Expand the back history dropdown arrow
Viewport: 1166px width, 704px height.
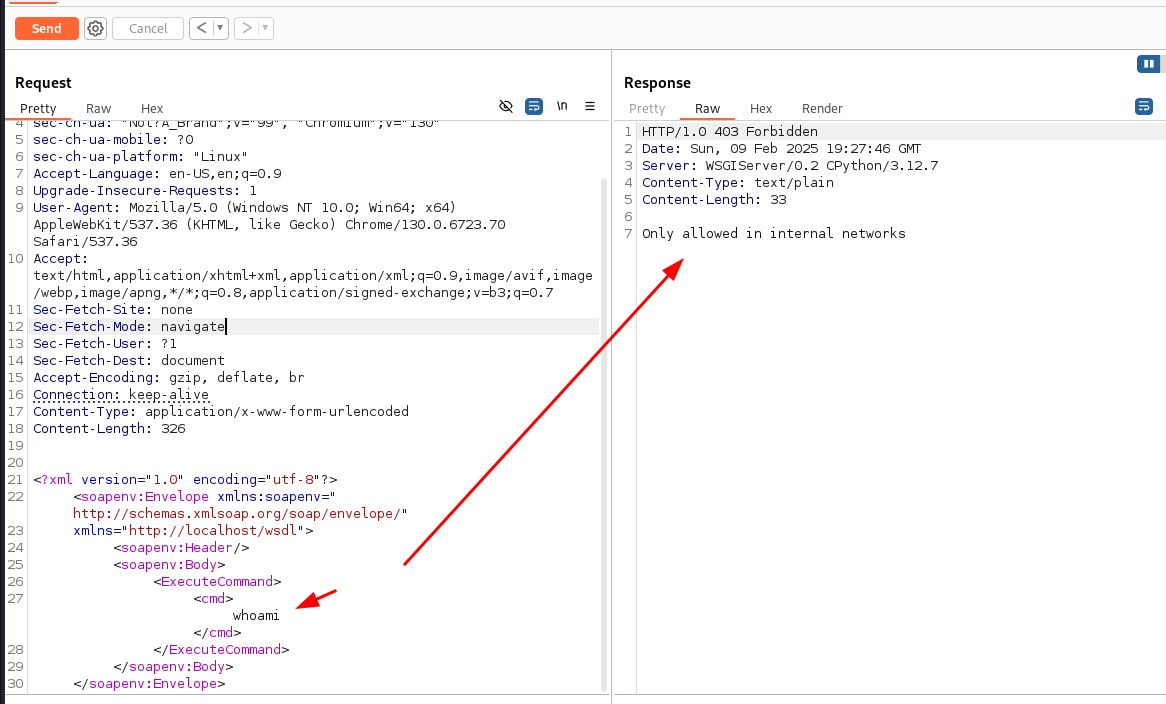[x=220, y=28]
